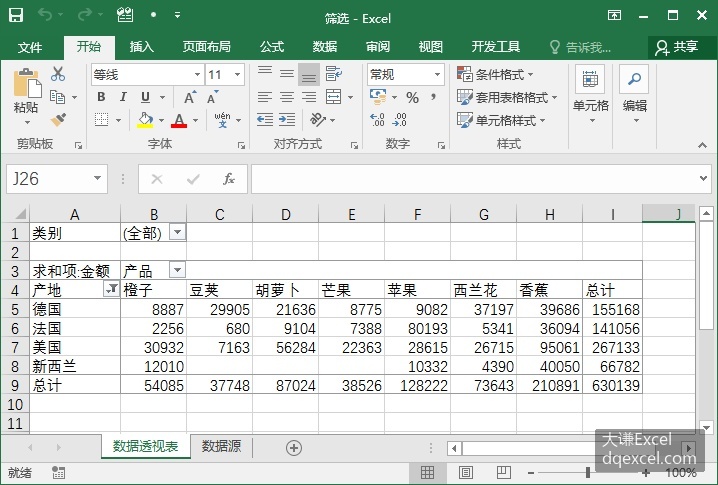The image size is (718, 485).
Task: Increase font size with the larger A
Action: [x=190, y=97]
